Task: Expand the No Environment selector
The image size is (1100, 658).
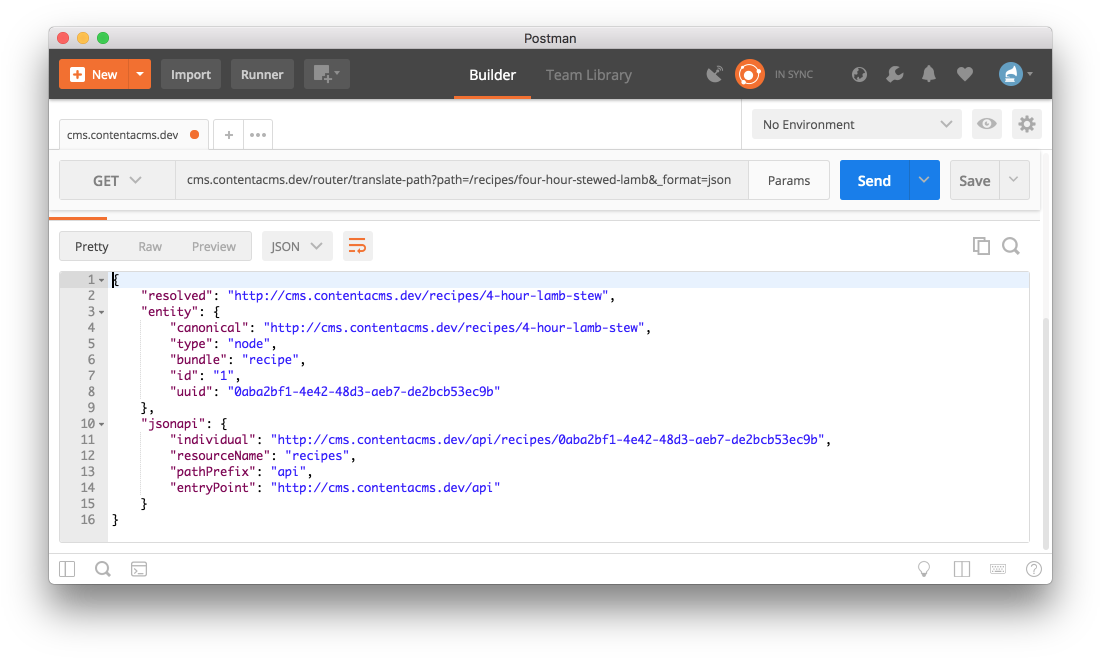Action: [x=856, y=124]
